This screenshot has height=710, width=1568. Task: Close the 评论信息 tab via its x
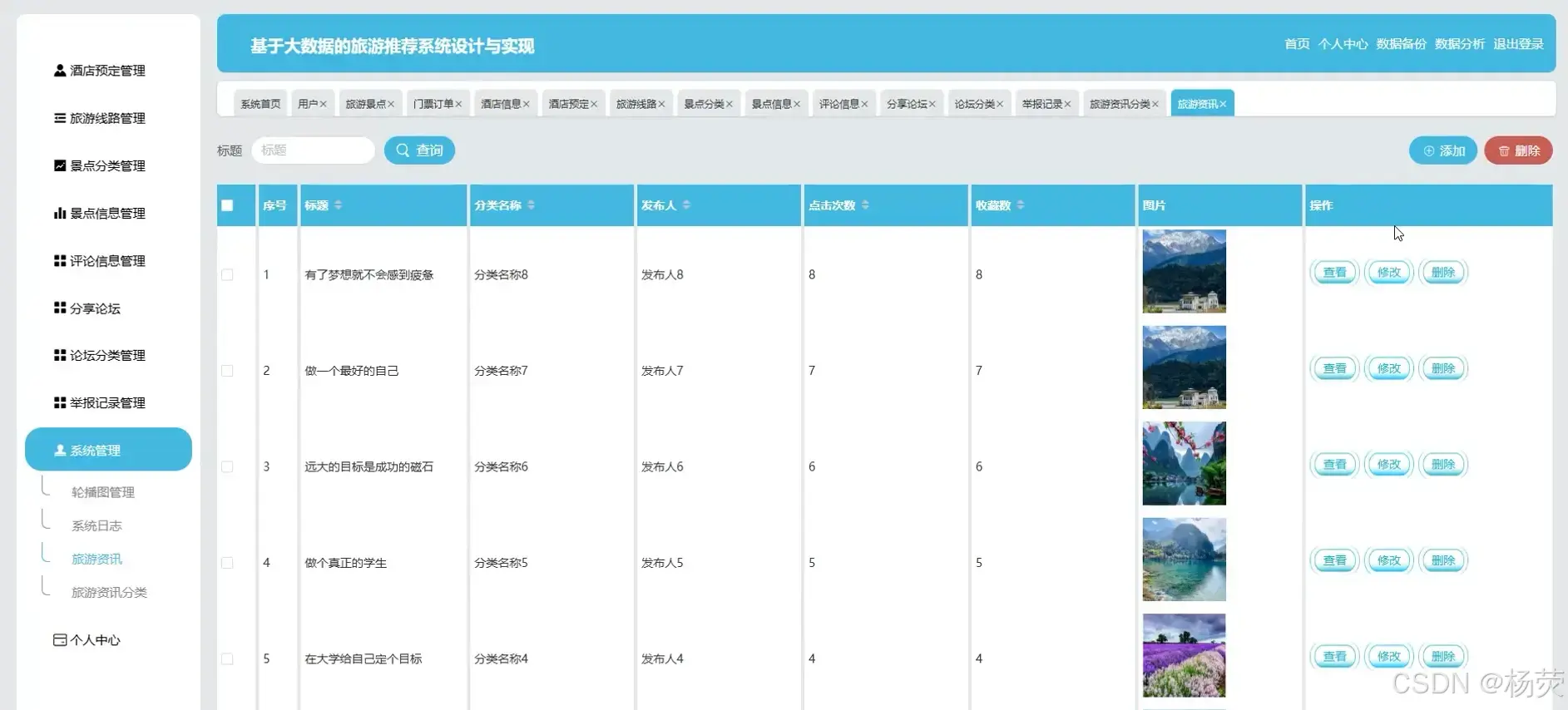[864, 104]
